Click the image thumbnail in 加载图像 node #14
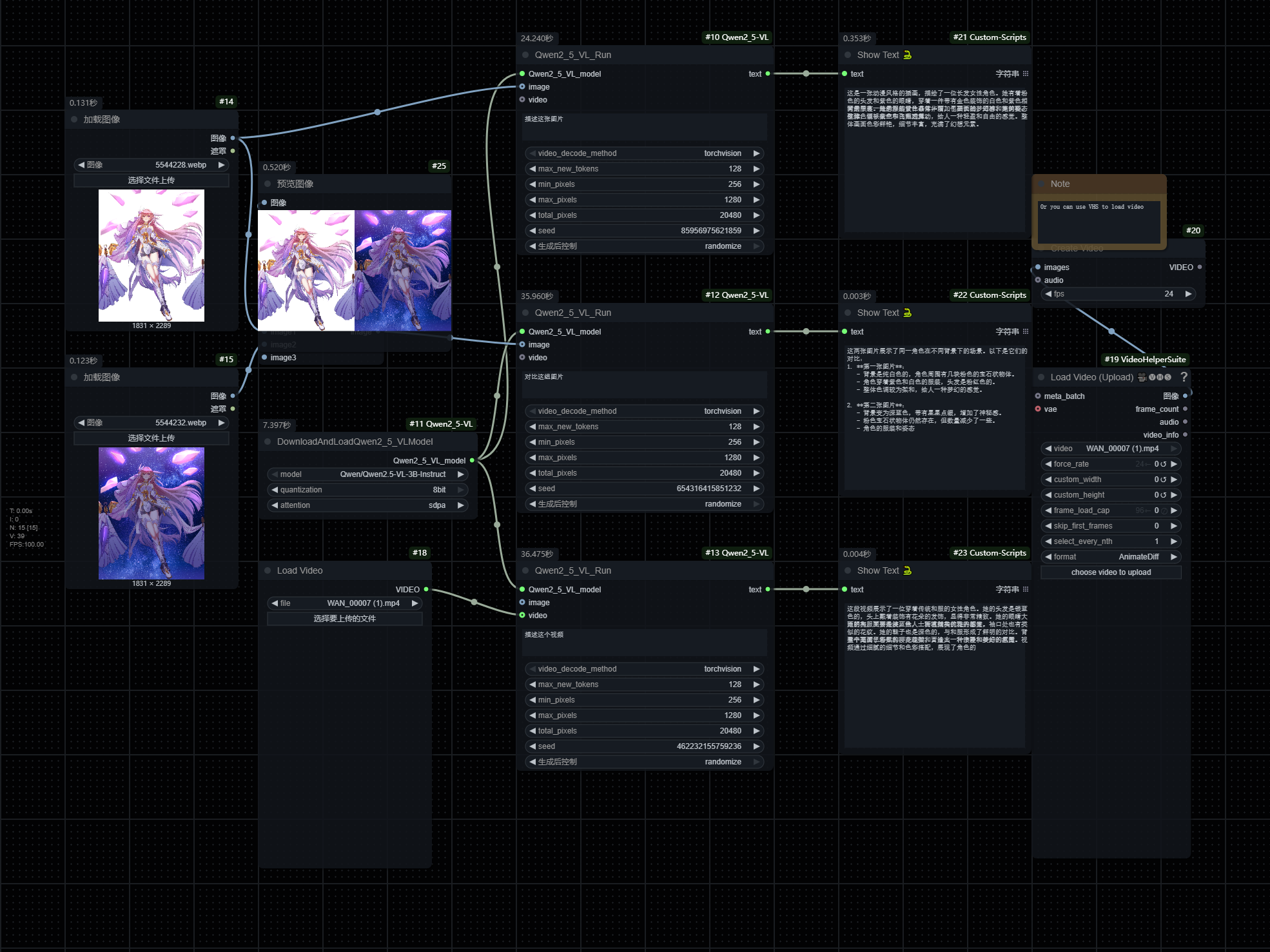Viewport: 1270px width, 952px height. pos(151,255)
